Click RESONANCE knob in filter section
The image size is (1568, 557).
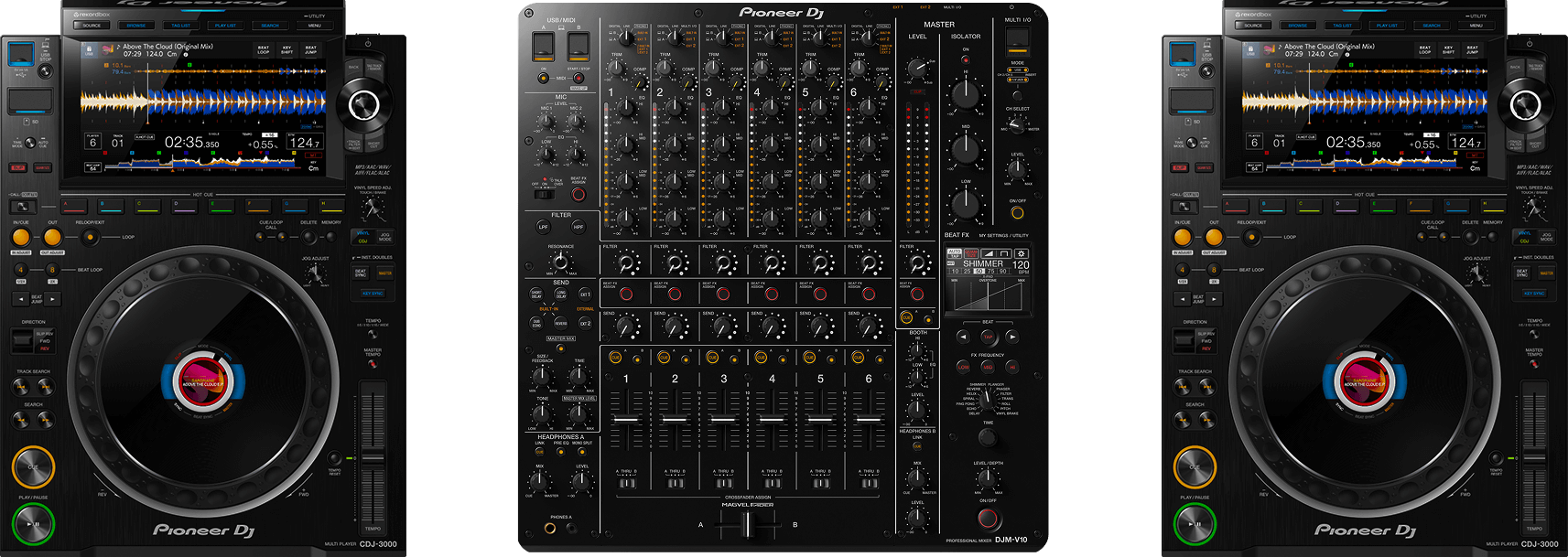pos(561,262)
